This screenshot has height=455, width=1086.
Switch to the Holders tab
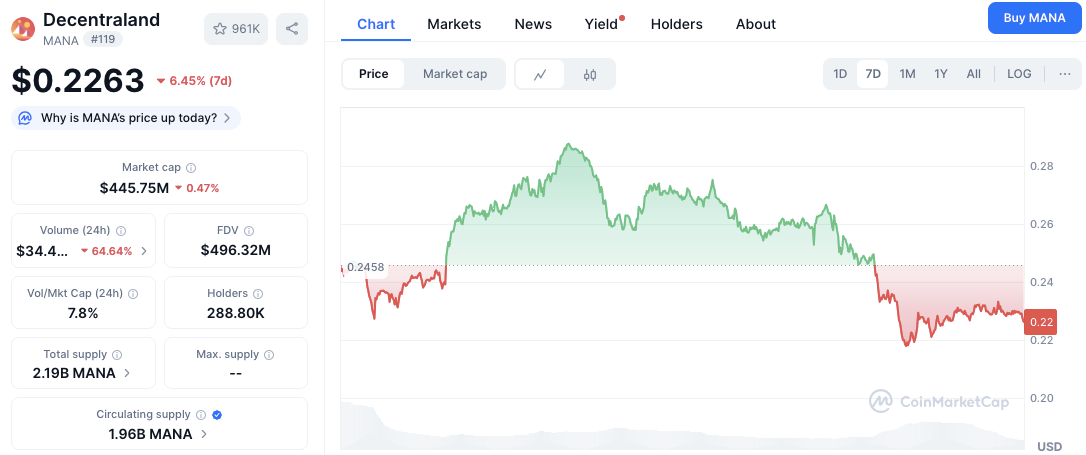676,24
